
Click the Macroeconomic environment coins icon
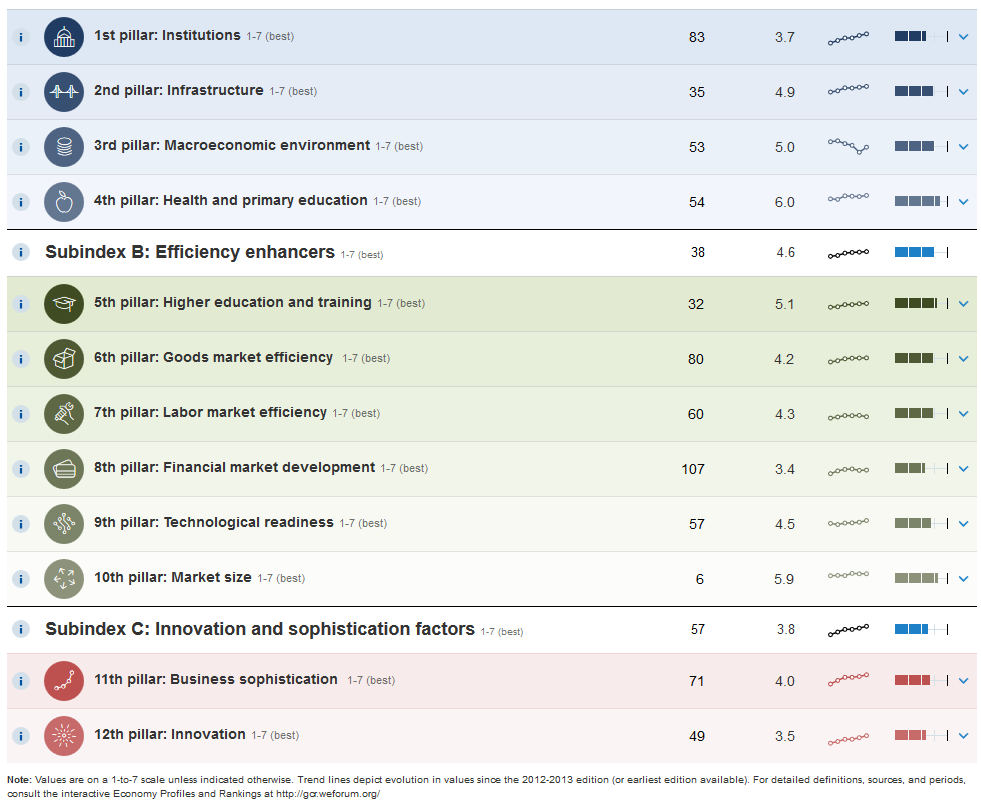click(x=64, y=147)
